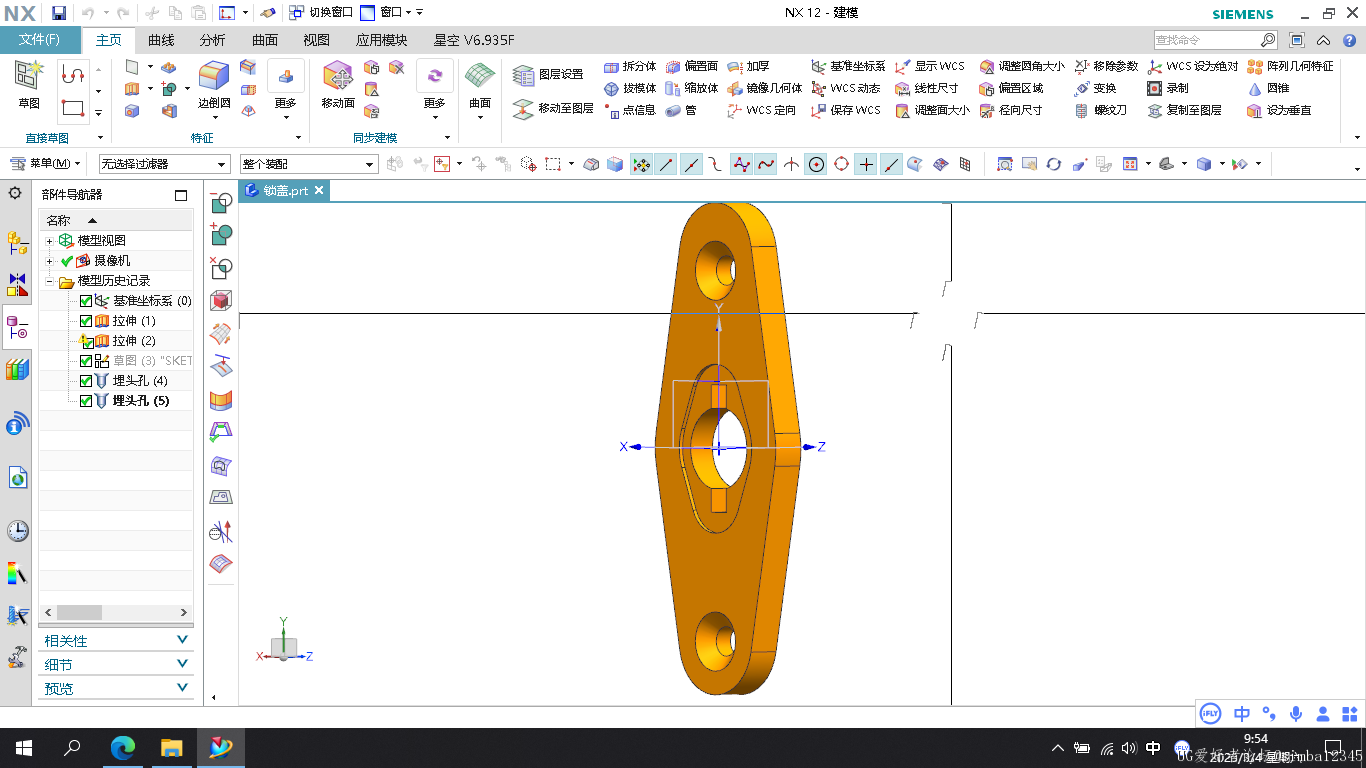1366x768 pixels.
Task: Open 更多 in the 同步建模 group
Action: click(x=434, y=88)
